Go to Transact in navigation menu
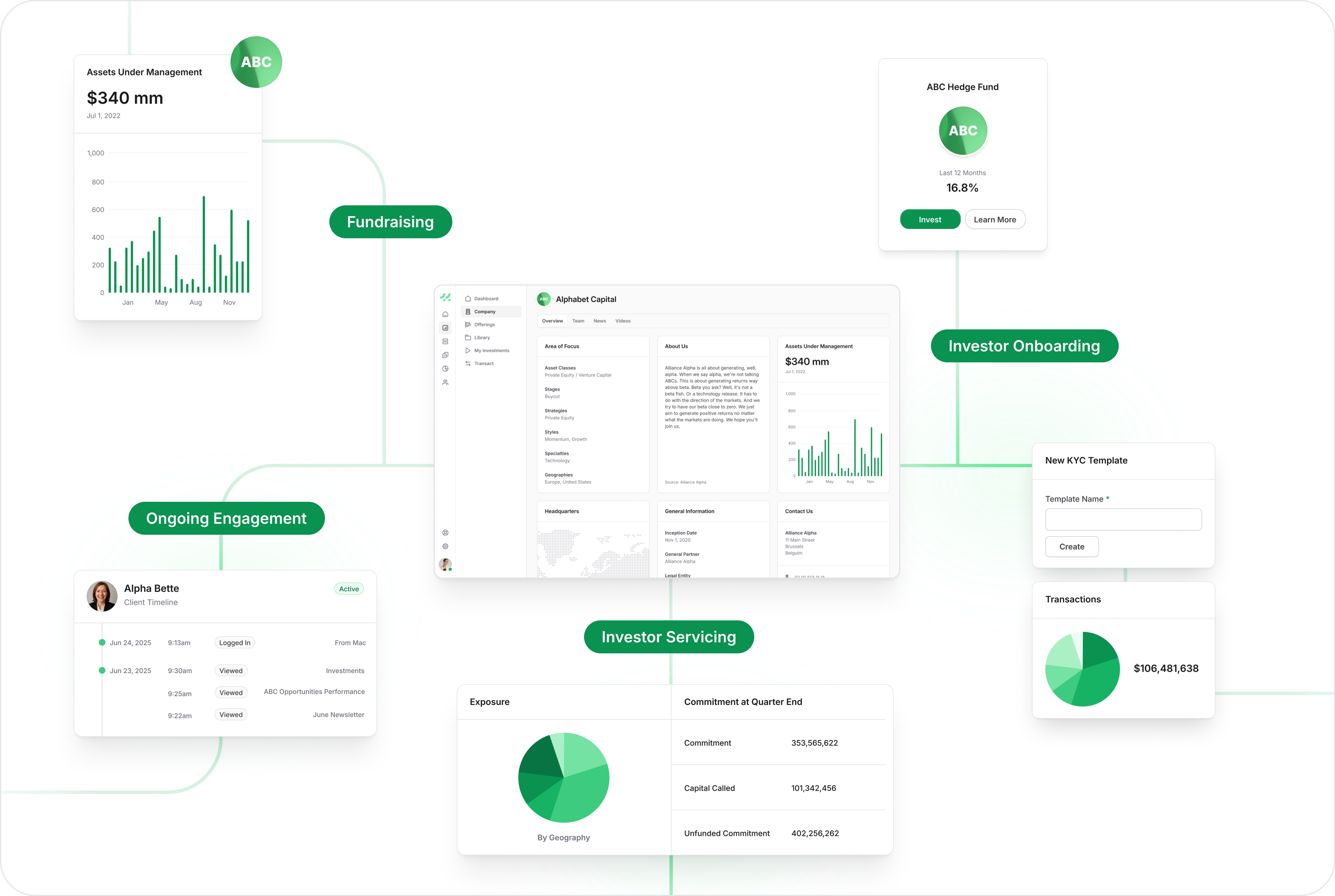Image resolution: width=1335 pixels, height=896 pixels. click(483, 363)
